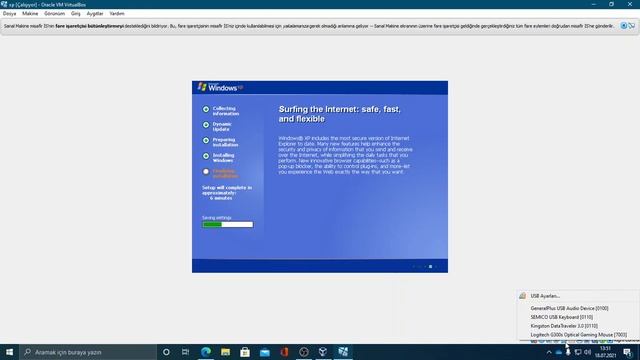Screen dimensions: 640x360
Task: Click the Preparing installation step bullet
Action: coord(206,140)
